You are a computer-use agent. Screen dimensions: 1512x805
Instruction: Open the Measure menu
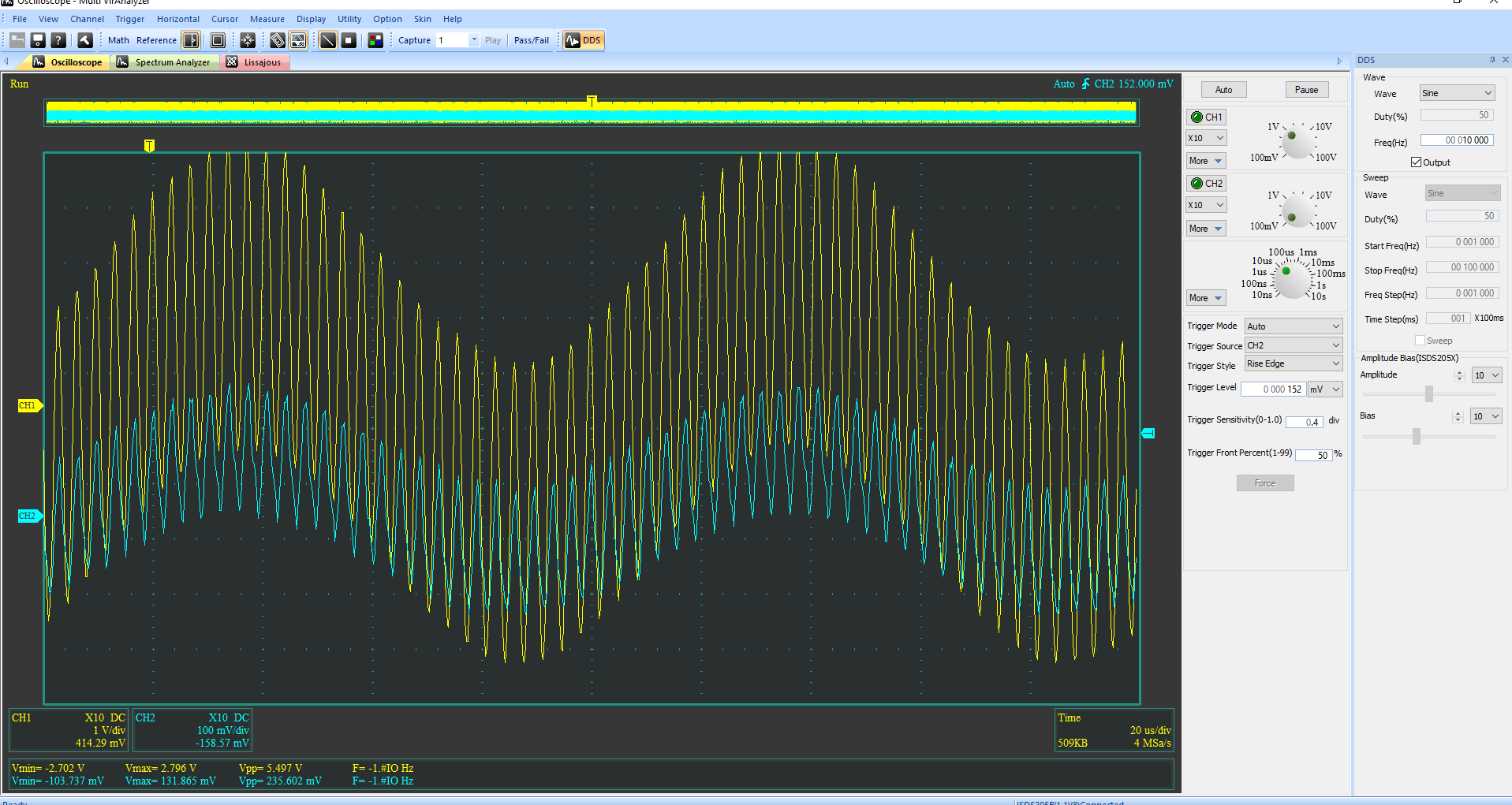click(x=267, y=19)
